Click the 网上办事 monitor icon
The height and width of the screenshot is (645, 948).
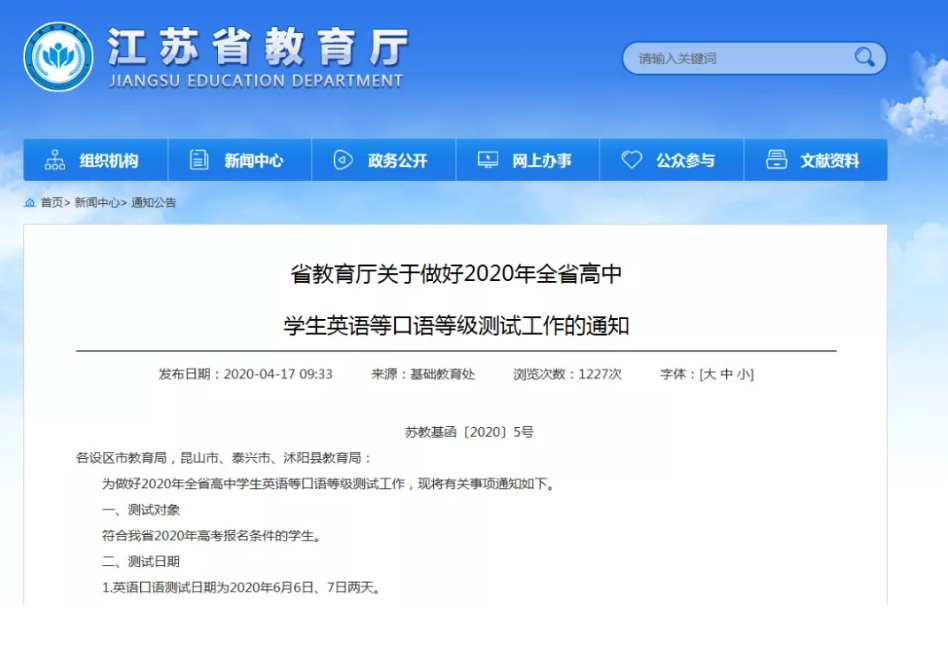click(488, 160)
